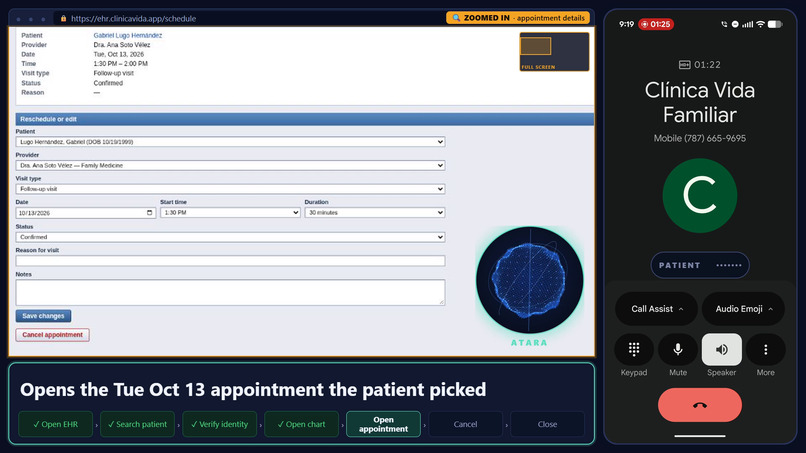Click the FULL SCREEN minimap thumbnail
Image resolution: width=806 pixels, height=453 pixels.
tap(554, 52)
